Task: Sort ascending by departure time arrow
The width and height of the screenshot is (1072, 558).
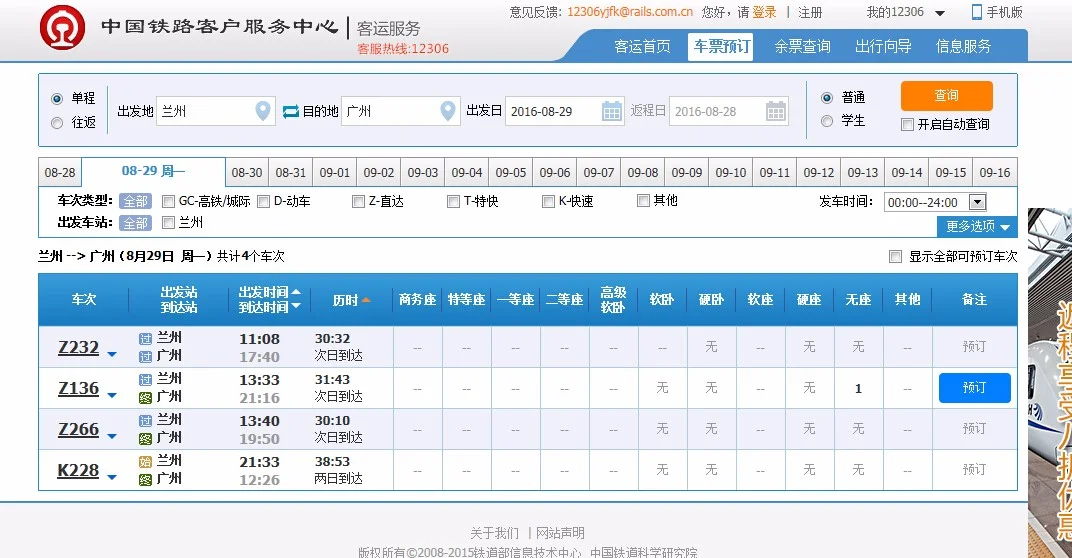Action: (x=296, y=292)
